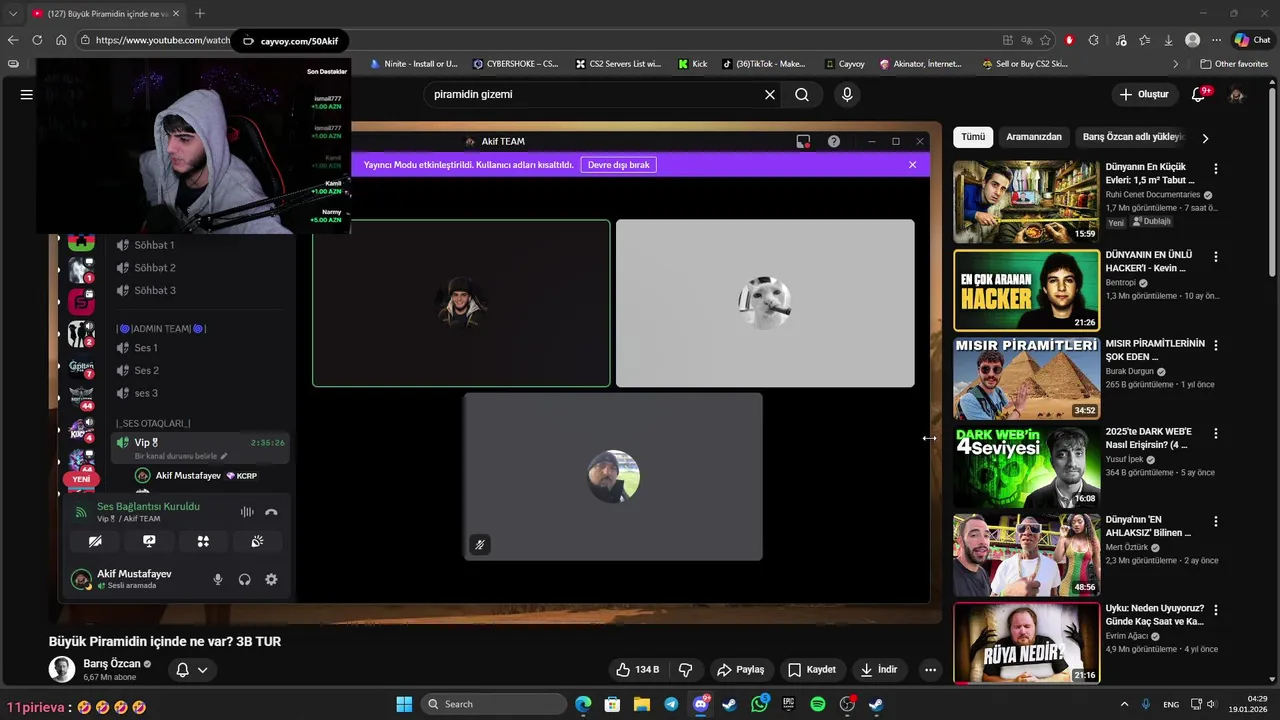Open Discord help question mark icon
The image size is (1280, 720).
pos(834,141)
